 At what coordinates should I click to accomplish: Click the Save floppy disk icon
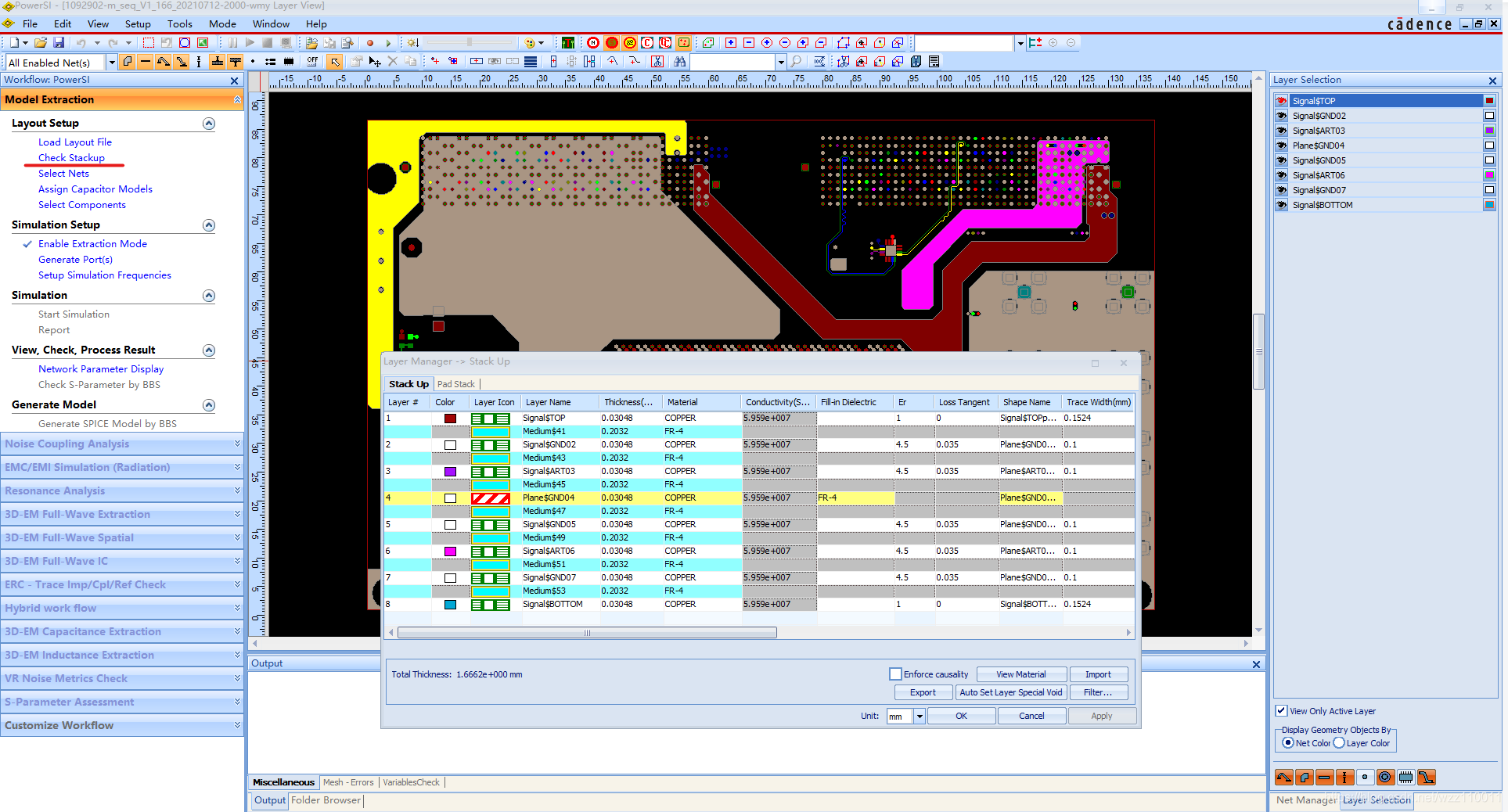pos(58,43)
